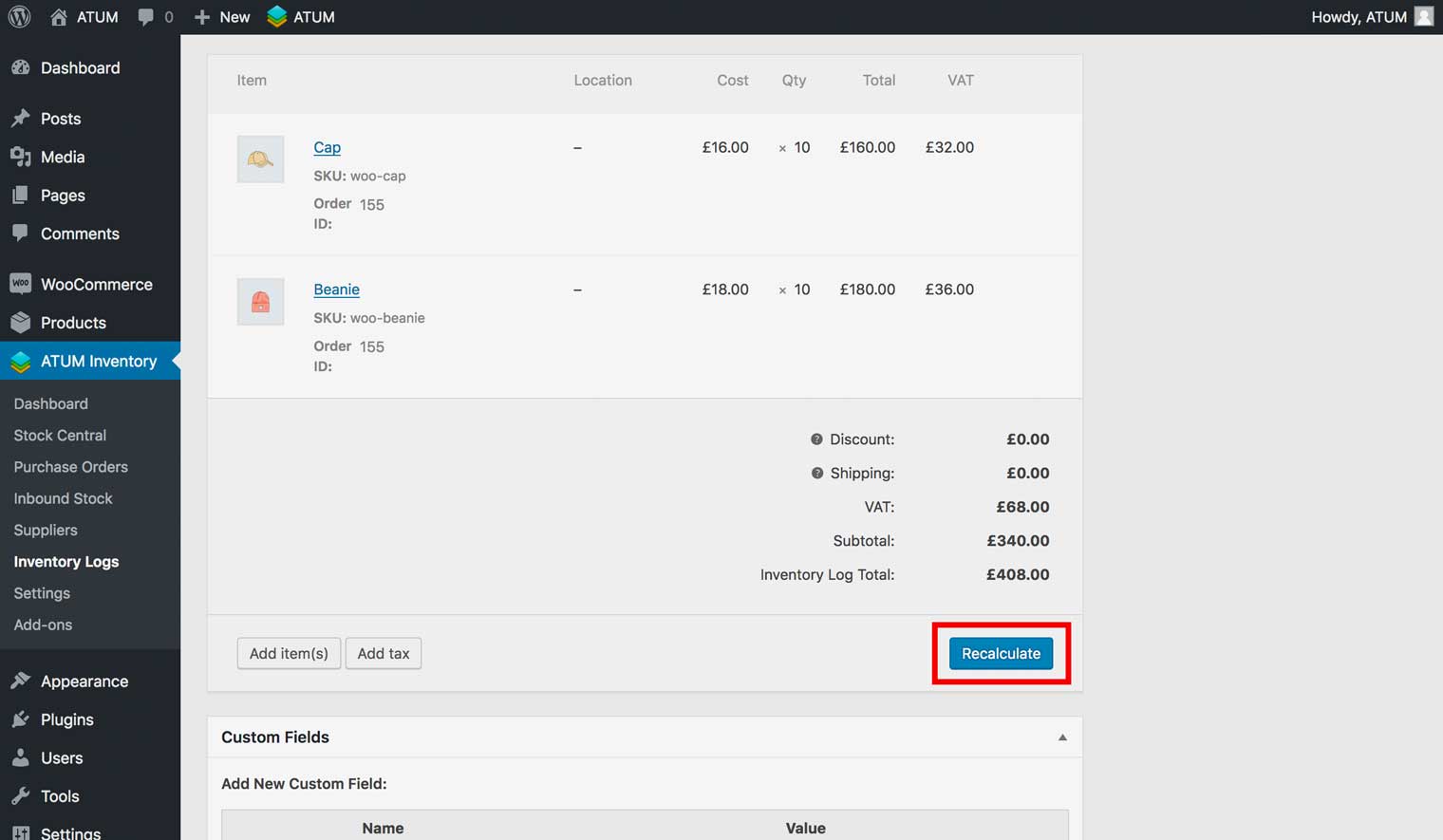Screen dimensions: 1443x840
Task: Click the Beanie product thumbnail image
Action: [260, 302]
